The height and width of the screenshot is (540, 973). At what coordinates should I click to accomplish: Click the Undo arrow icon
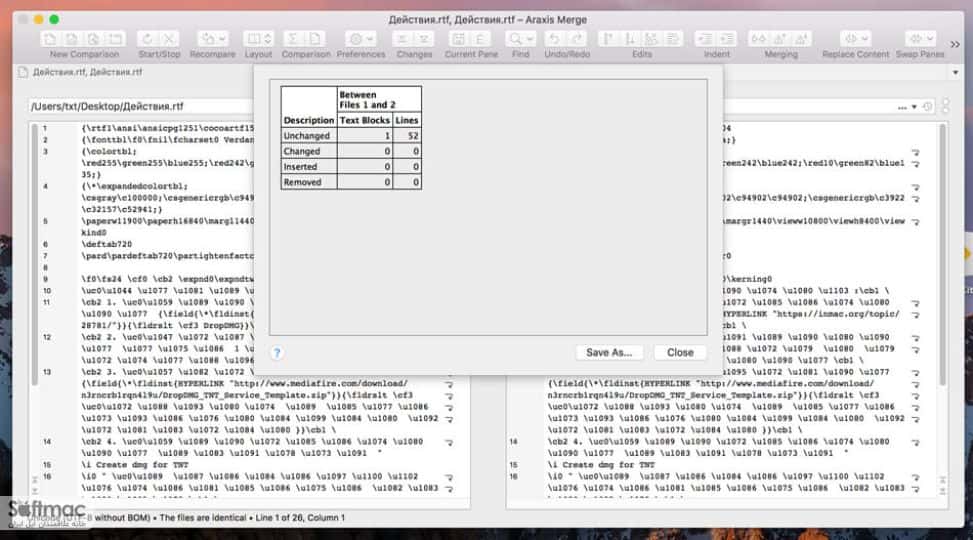[x=554, y=39]
